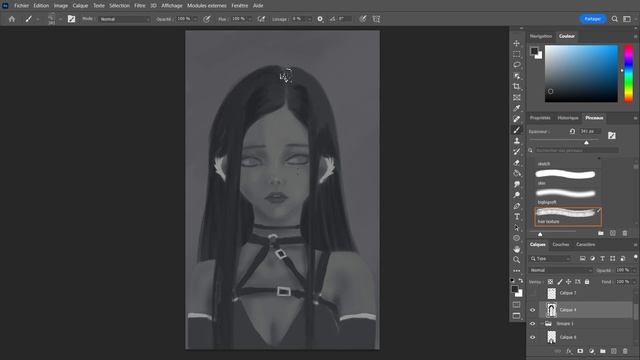Open the Lissage value dropdown arrow
This screenshot has height=360, width=640.
[309, 19]
